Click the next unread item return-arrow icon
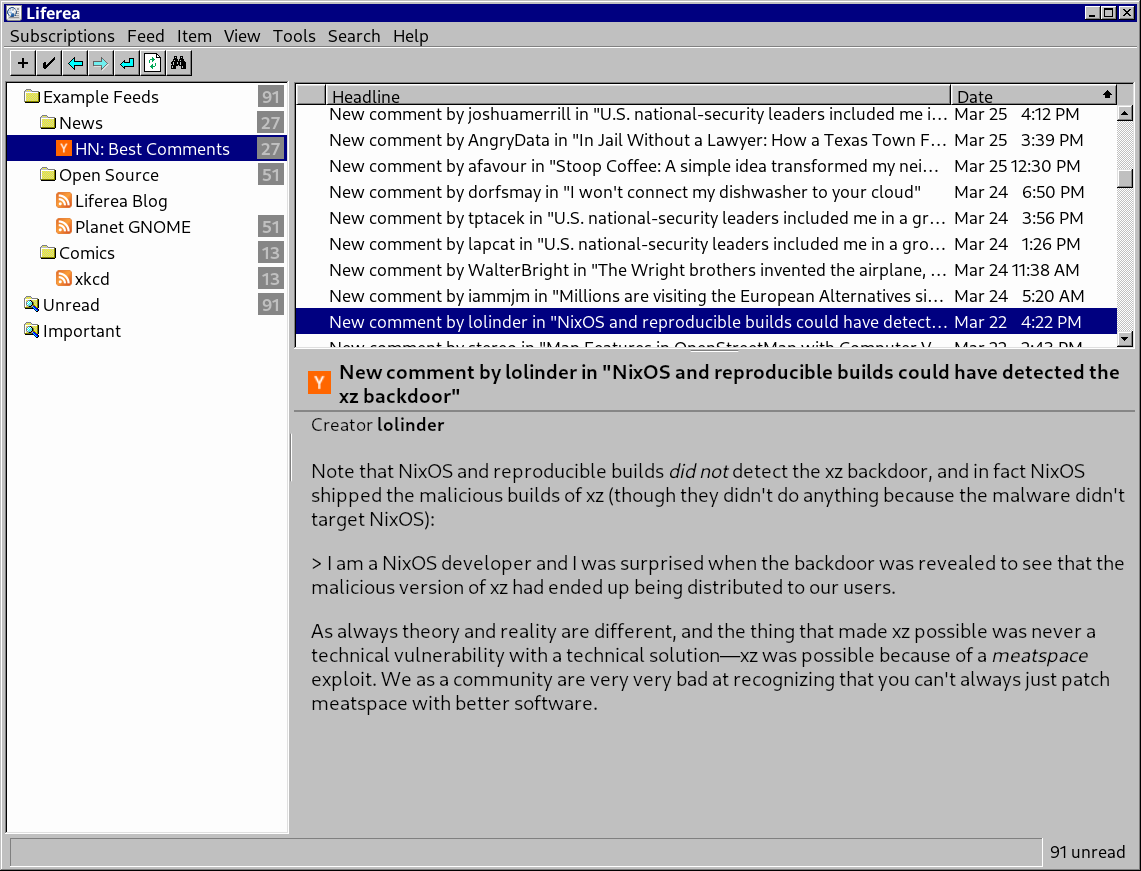Viewport: 1141px width, 871px height. [127, 64]
